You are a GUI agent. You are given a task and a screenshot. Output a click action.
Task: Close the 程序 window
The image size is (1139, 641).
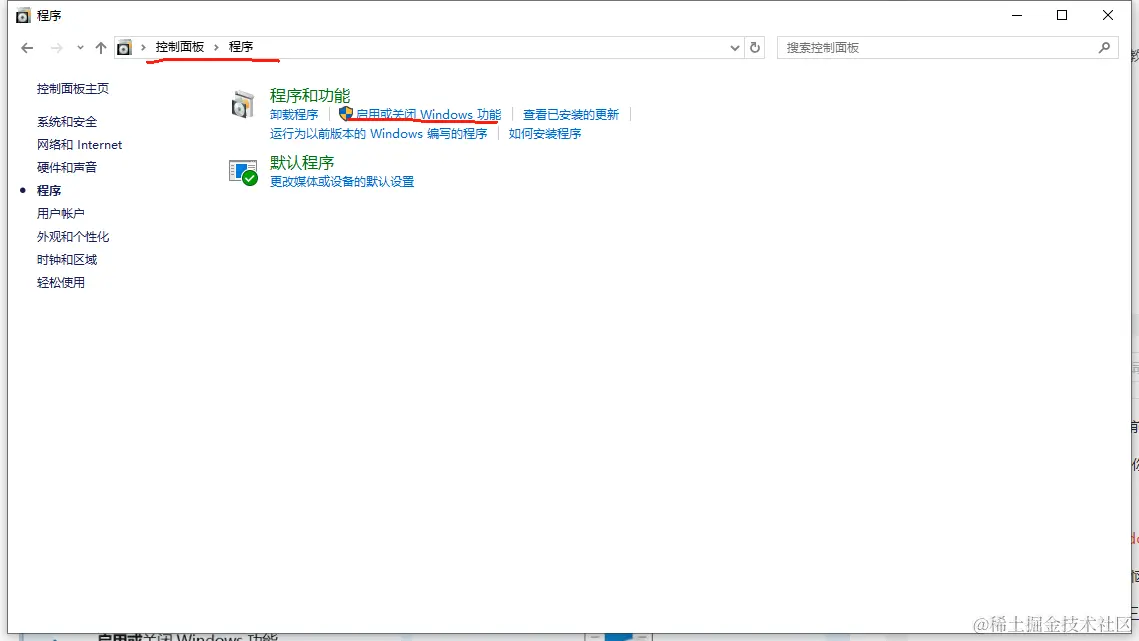(x=1108, y=15)
